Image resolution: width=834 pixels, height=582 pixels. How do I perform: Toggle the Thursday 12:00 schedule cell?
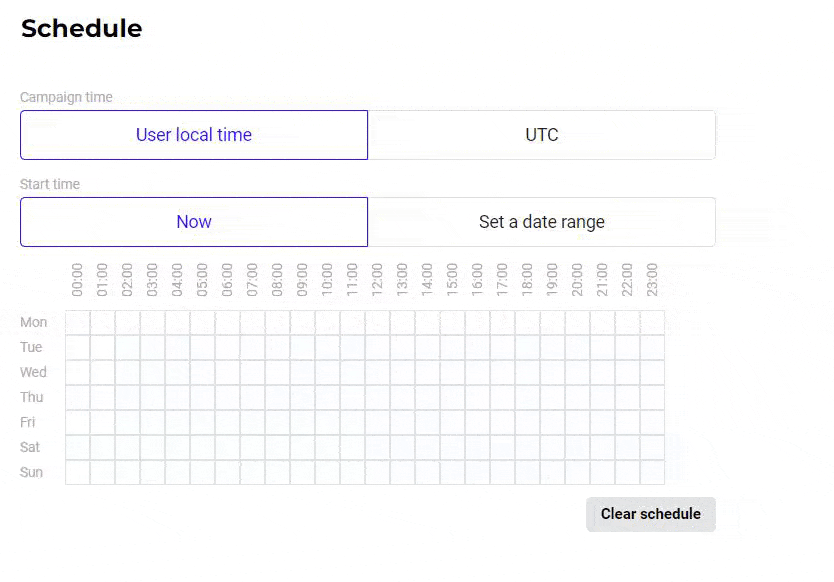[x=378, y=398]
